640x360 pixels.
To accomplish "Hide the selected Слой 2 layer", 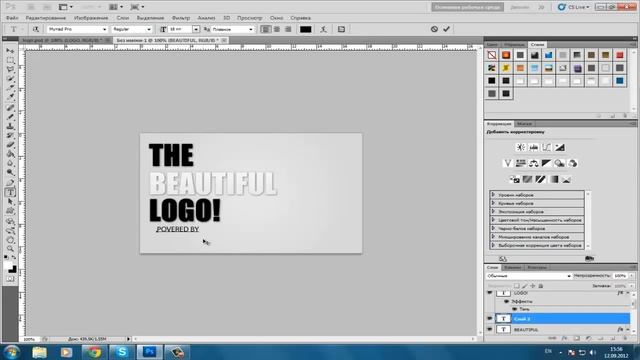I will pos(490,319).
